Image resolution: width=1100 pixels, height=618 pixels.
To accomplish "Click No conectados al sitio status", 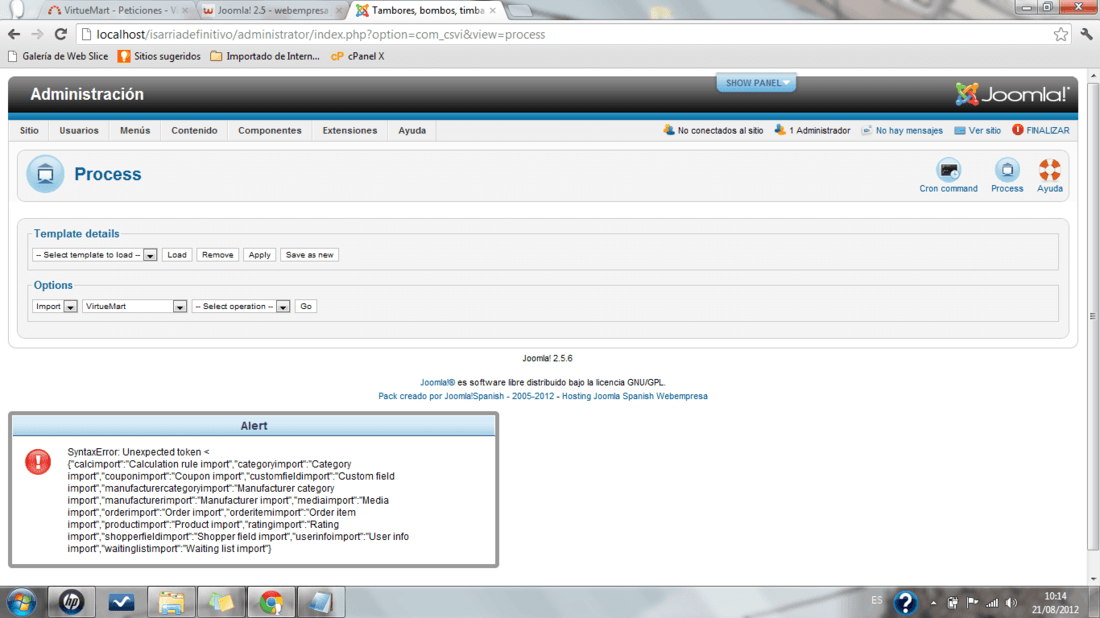I will click(713, 130).
